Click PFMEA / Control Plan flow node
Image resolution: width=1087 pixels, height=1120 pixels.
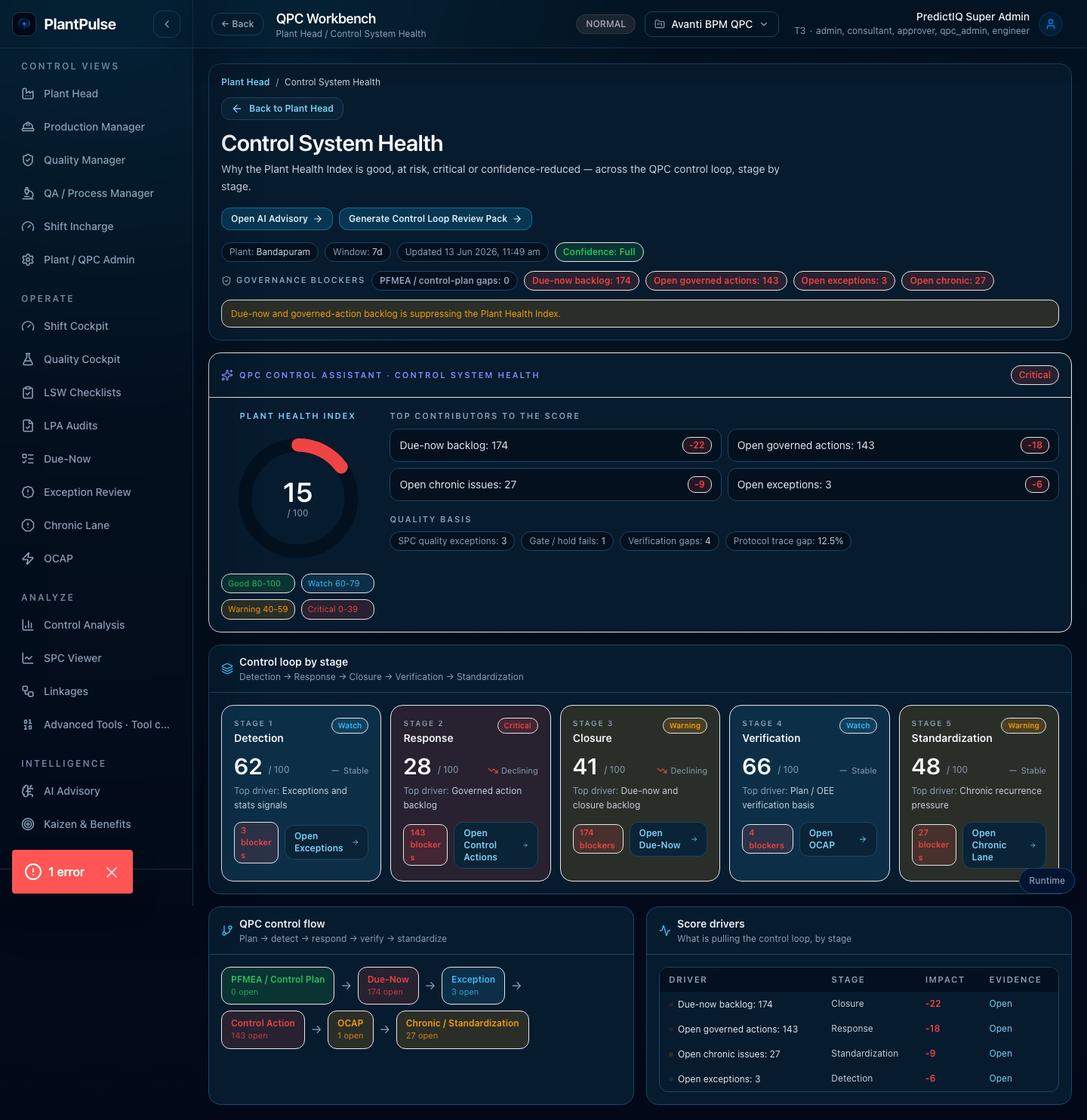(278, 986)
